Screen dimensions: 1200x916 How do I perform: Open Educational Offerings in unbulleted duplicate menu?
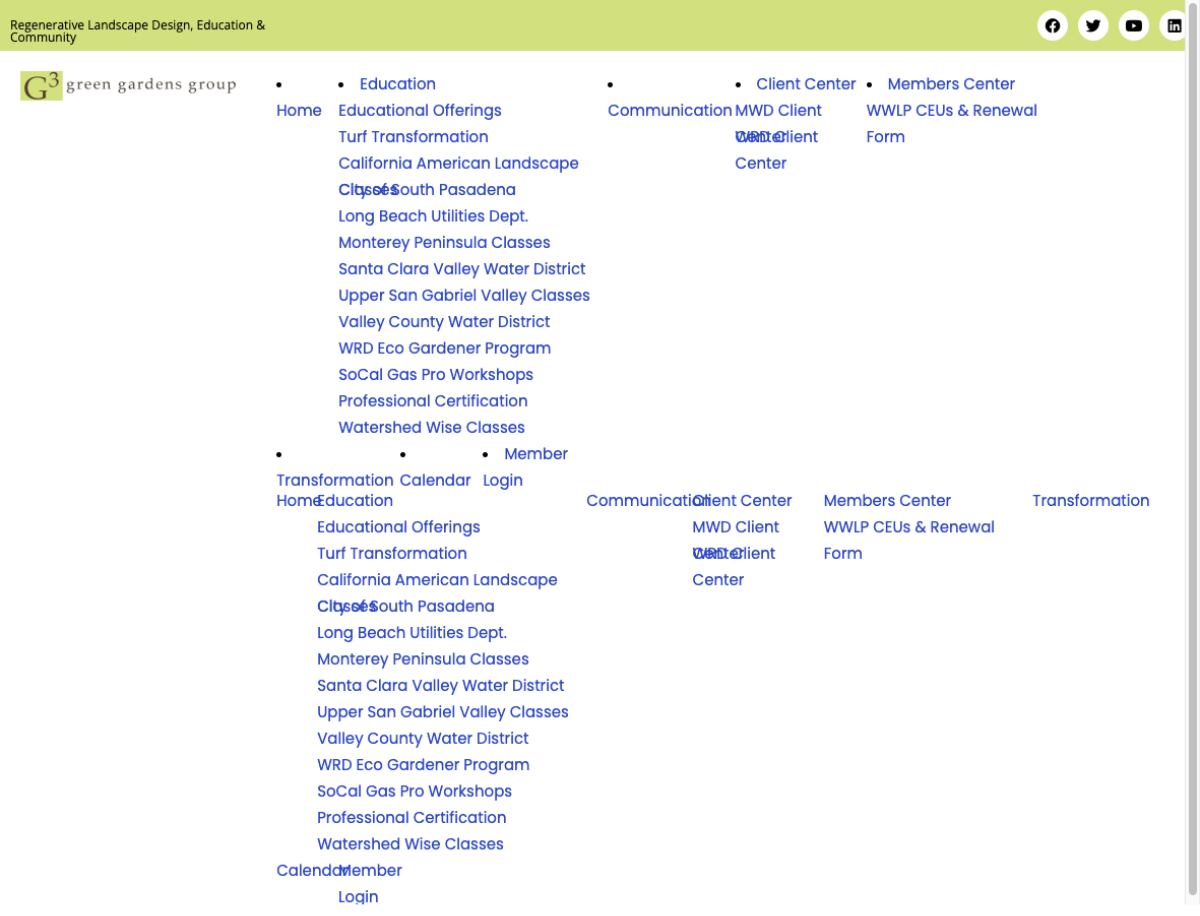coord(399,527)
